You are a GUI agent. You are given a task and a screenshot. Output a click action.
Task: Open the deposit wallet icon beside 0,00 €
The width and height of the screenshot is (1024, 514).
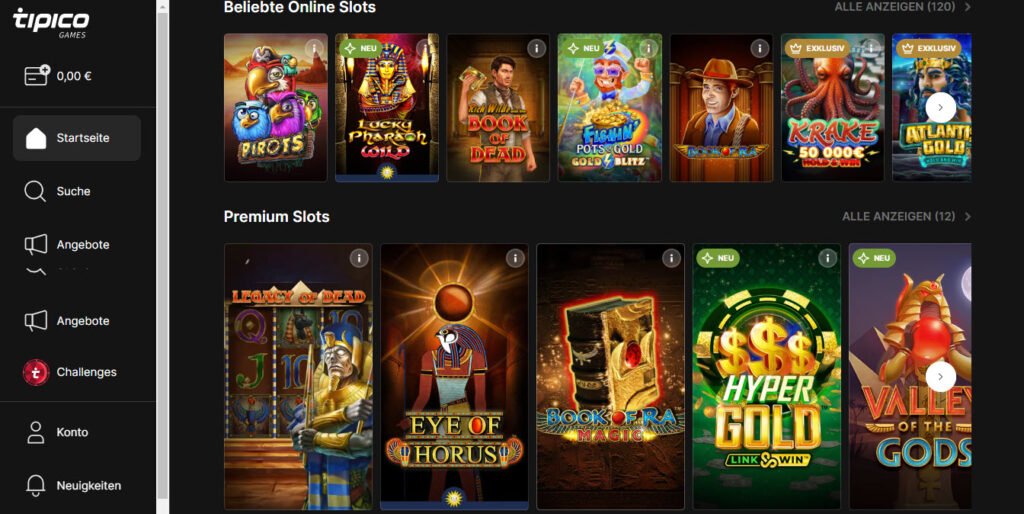point(37,75)
